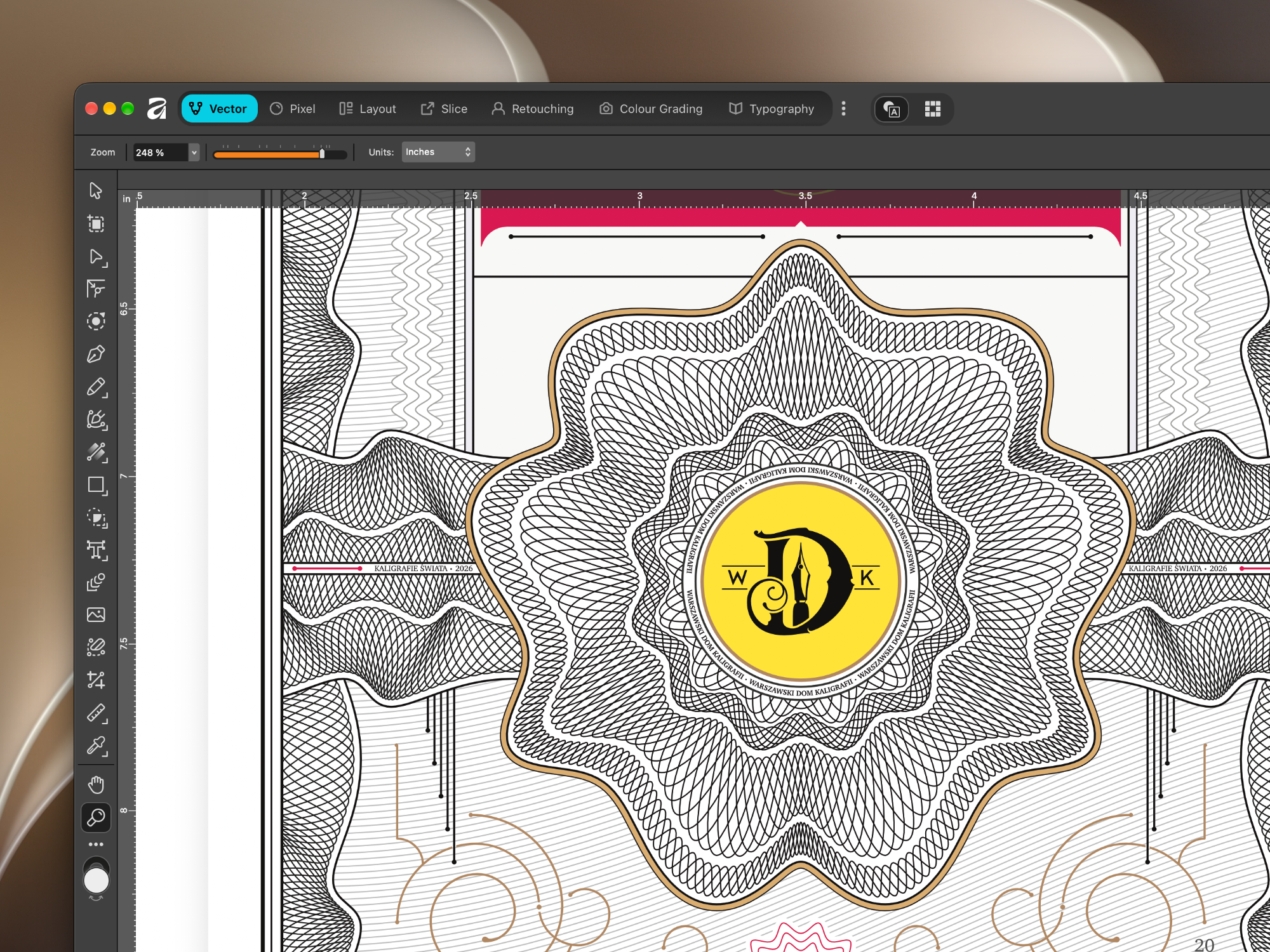
Task: Choose the Crop tool
Action: point(96,680)
